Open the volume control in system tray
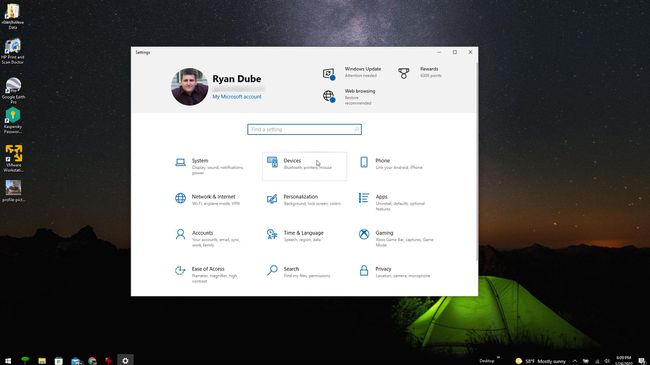The height and width of the screenshot is (365, 650). [x=607, y=361]
